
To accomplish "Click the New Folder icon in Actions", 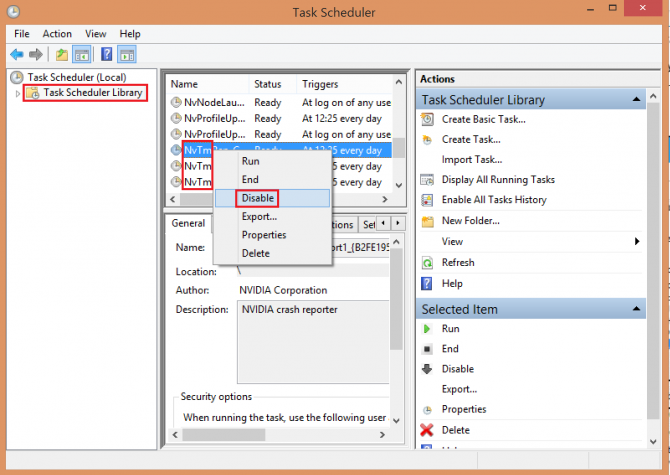I will (427, 221).
